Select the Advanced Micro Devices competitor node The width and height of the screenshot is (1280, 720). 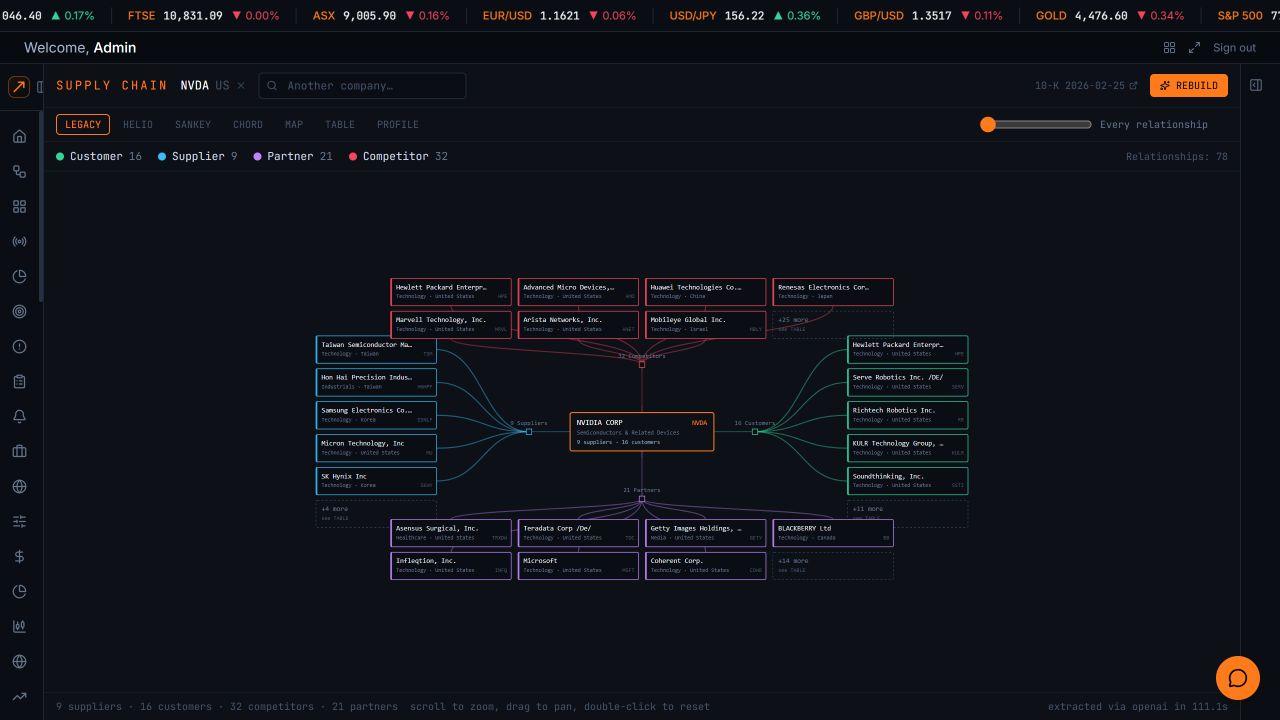click(578, 292)
